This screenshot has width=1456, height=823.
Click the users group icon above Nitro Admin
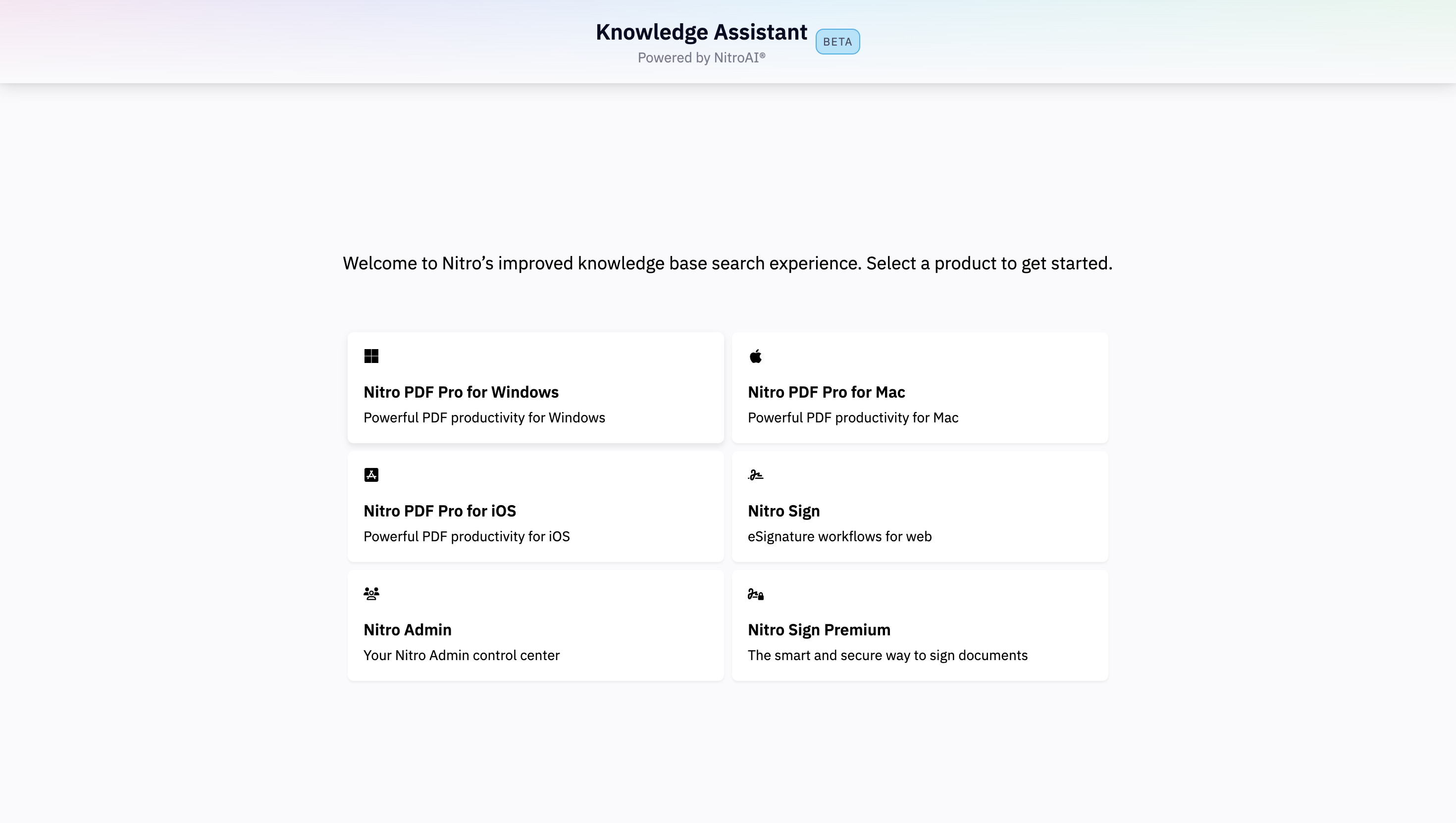point(371,594)
